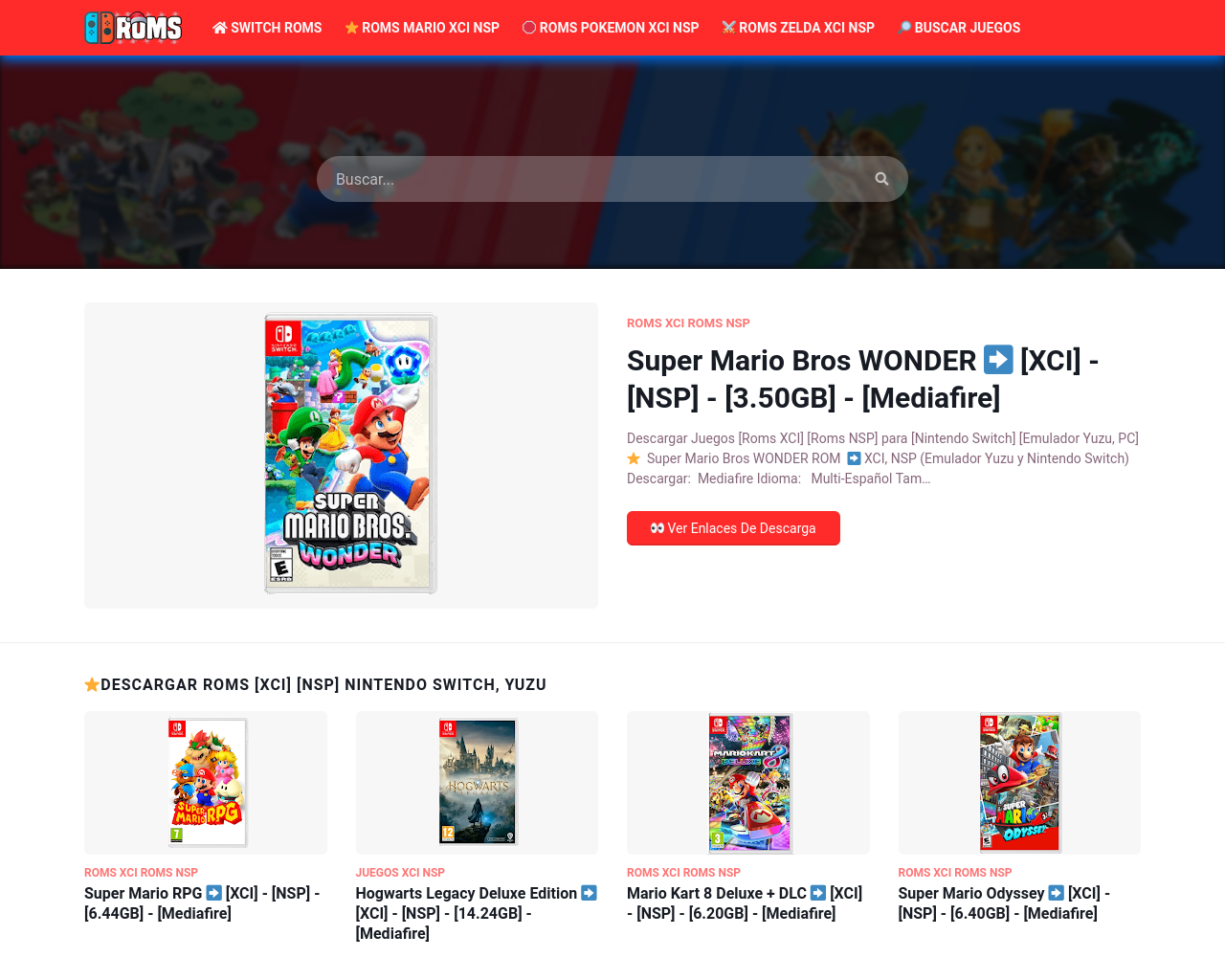Click the eyes icon on download button
1225x980 pixels.
point(657,528)
